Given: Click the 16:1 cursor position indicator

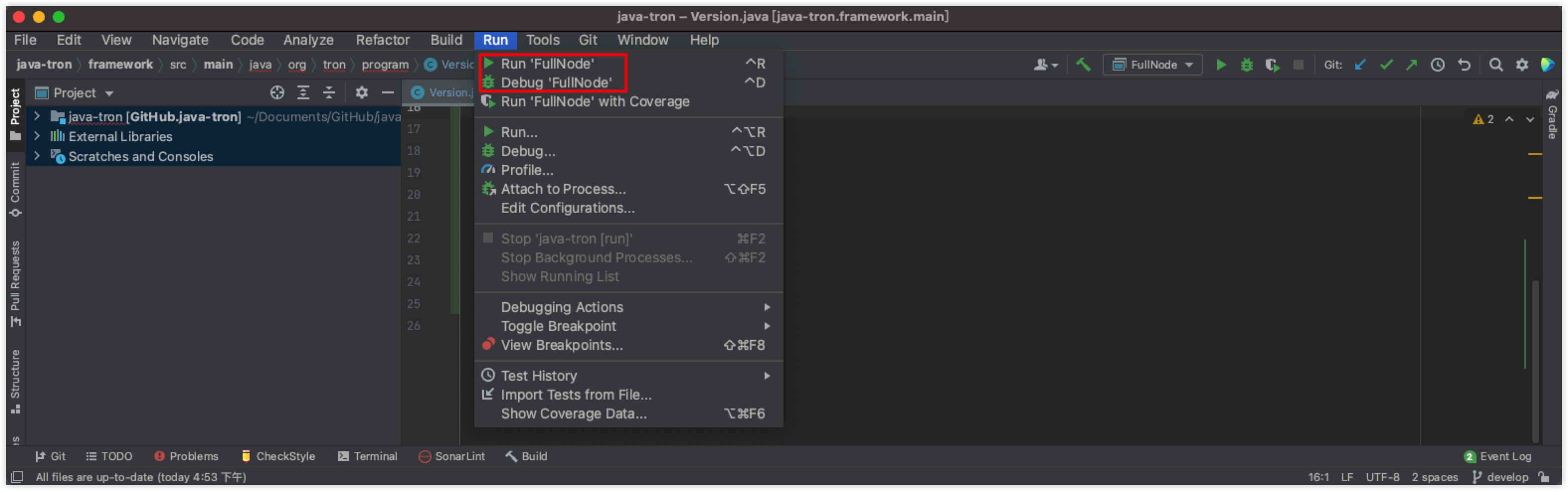Looking at the screenshot, I should click(1318, 477).
